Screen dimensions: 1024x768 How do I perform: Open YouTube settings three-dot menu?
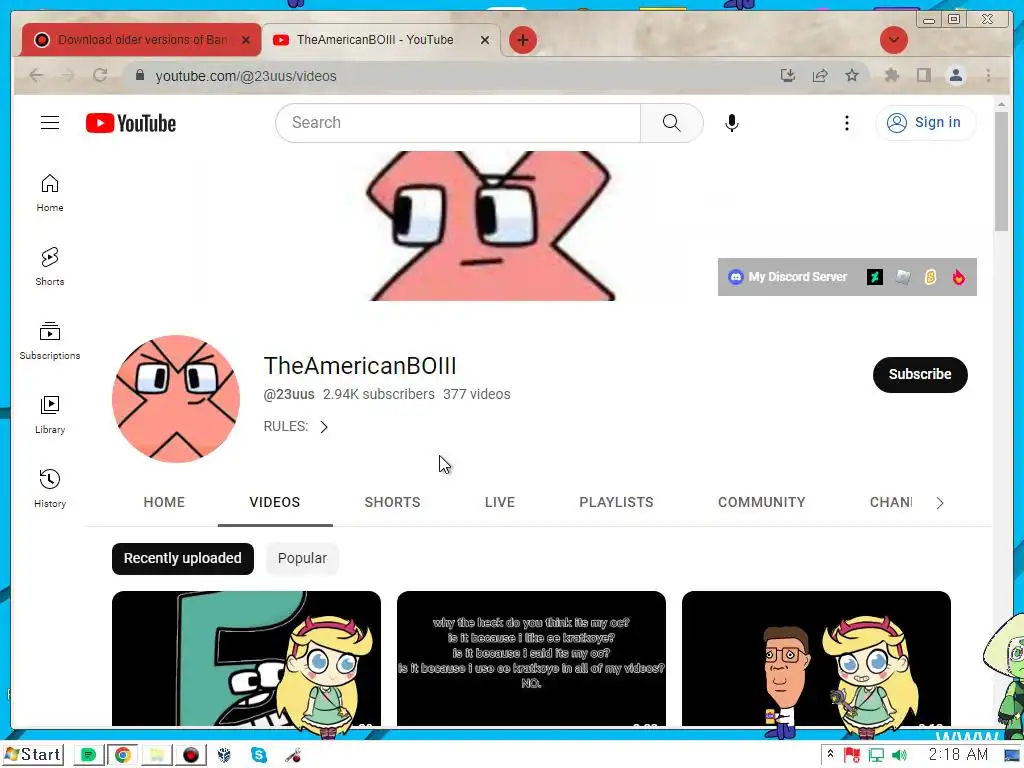(846, 123)
